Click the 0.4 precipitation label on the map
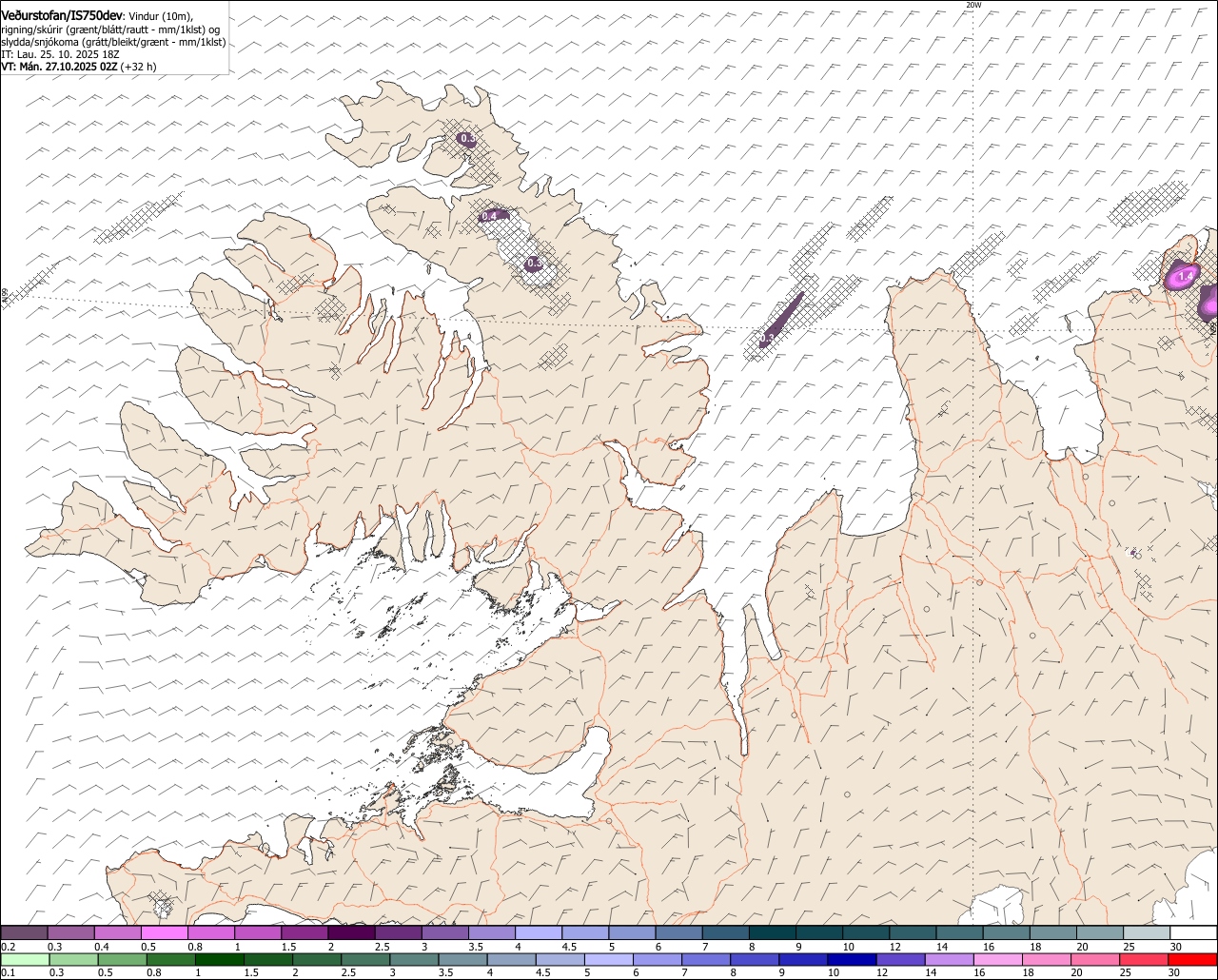Screen dimensions: 1218x980 pos(489,216)
